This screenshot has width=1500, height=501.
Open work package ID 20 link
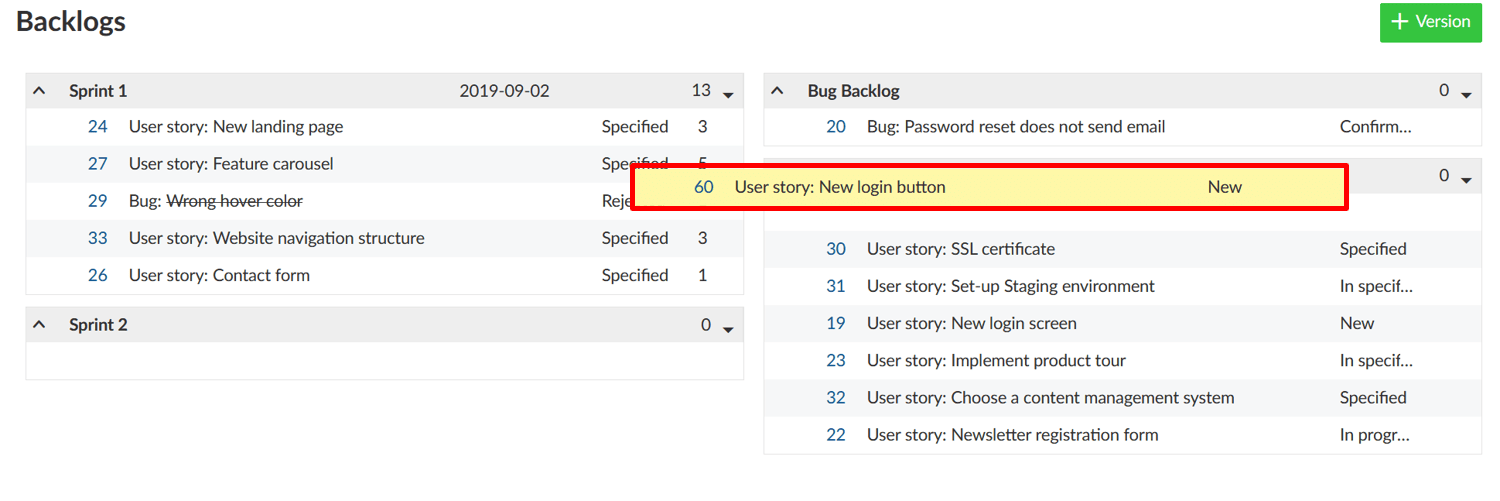pos(836,127)
